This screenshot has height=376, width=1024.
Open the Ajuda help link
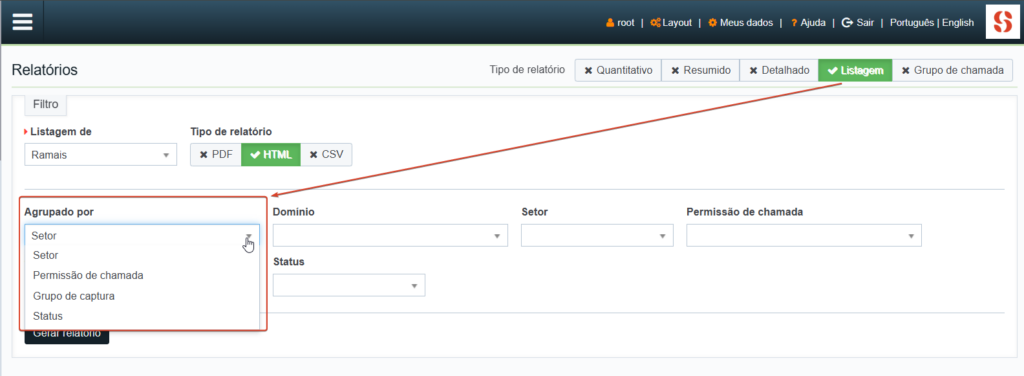808,22
